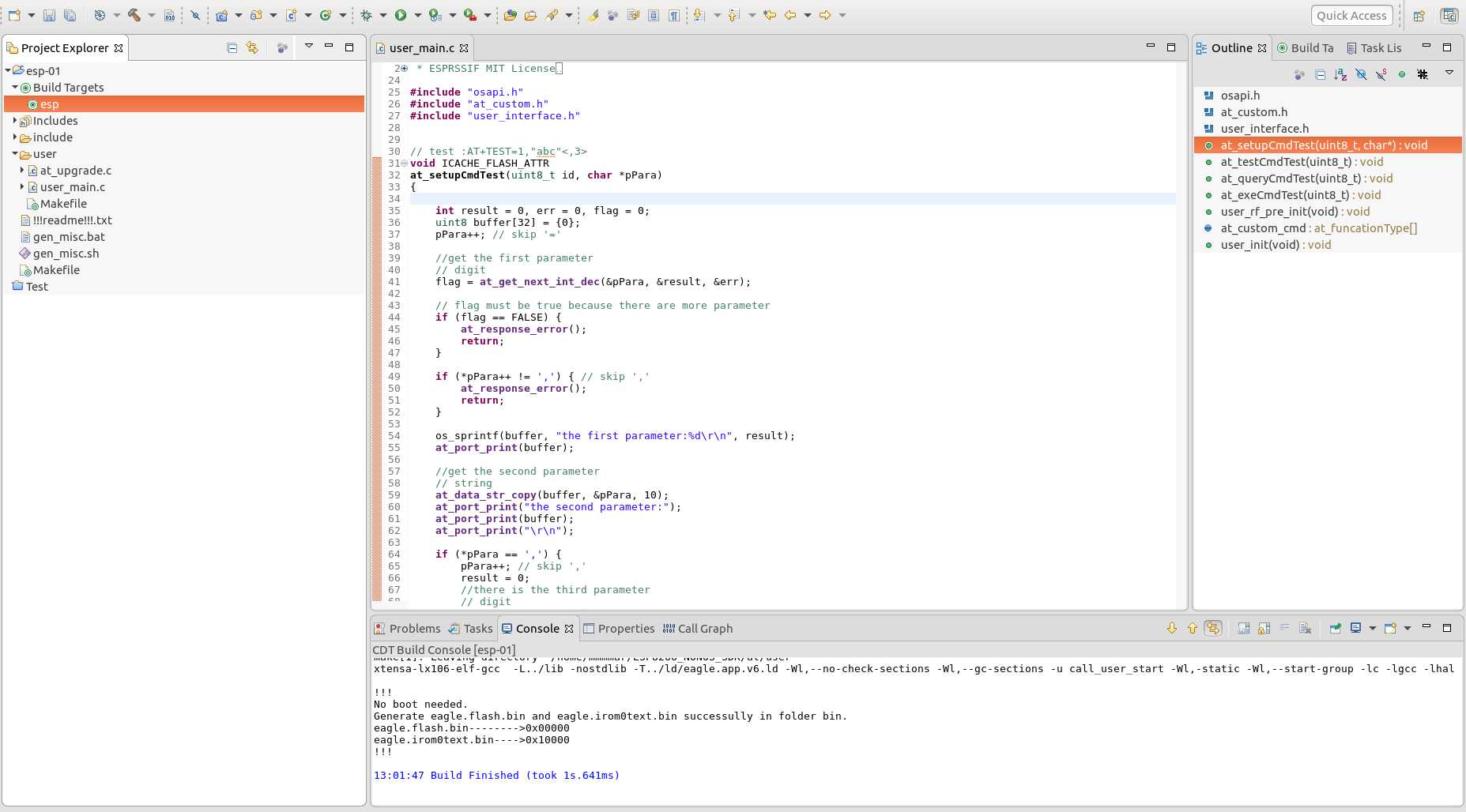Screen dimensions: 1466x812
Task: Collapse the user folder node
Action: point(15,153)
